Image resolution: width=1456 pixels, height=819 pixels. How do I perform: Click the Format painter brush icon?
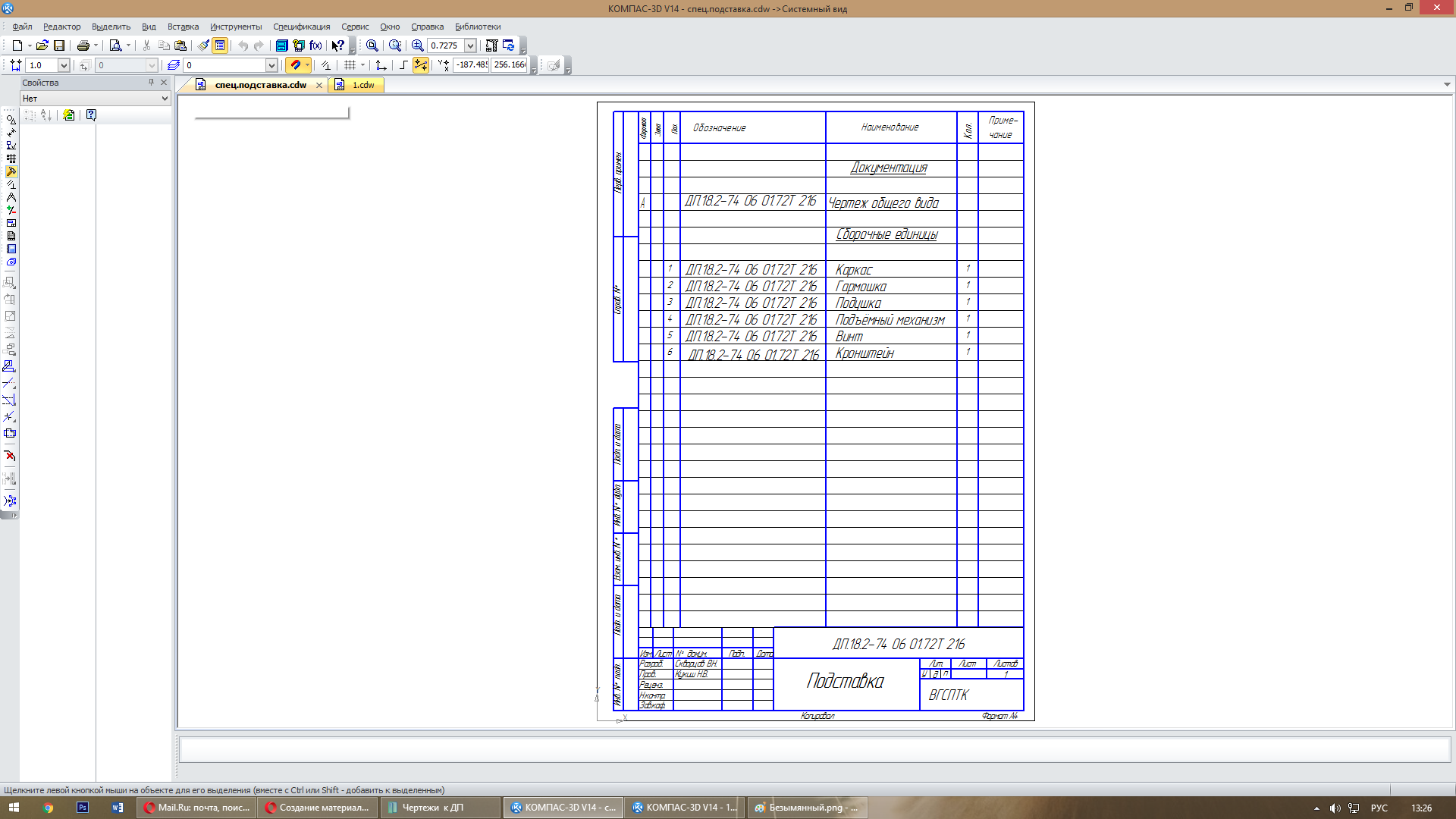[x=203, y=45]
